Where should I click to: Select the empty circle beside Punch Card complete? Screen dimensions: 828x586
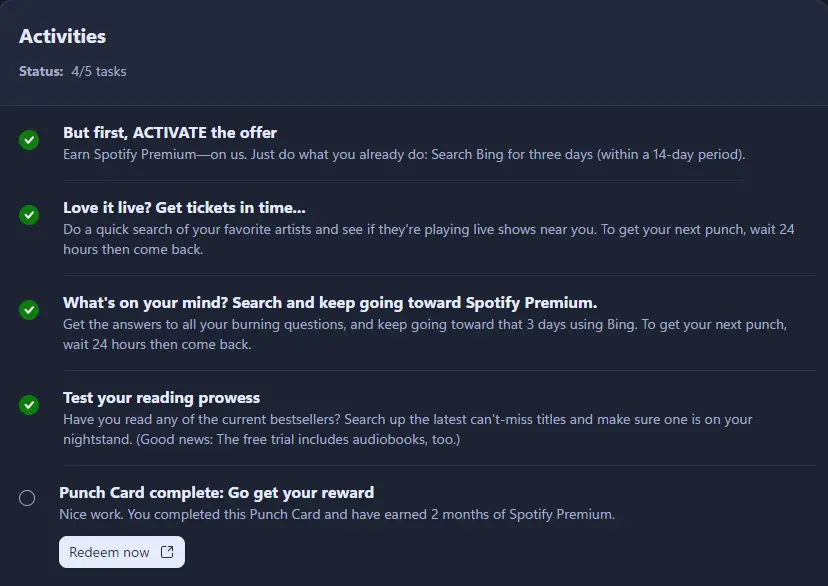tap(27, 498)
